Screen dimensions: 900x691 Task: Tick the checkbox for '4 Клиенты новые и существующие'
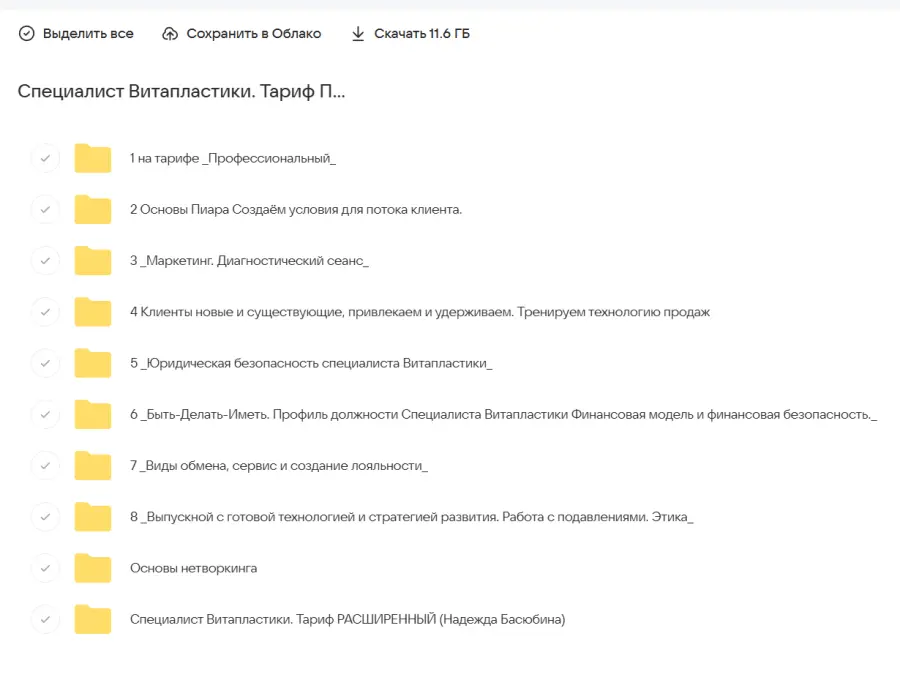pyautogui.click(x=45, y=312)
